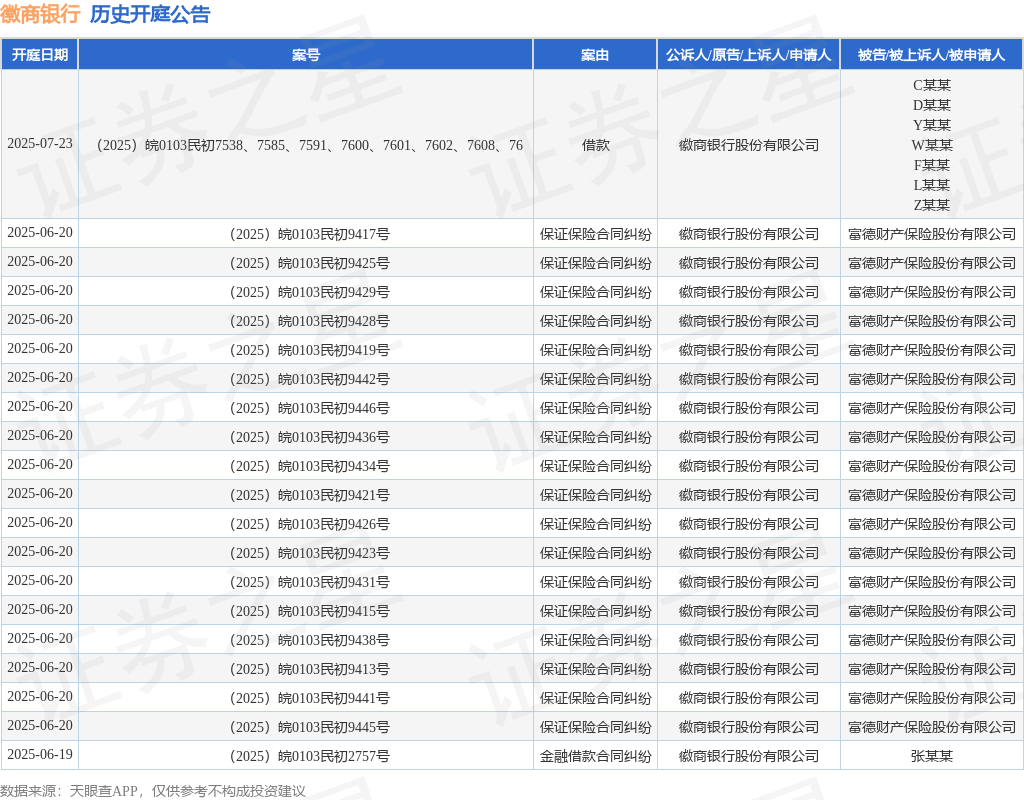Click the 历史开庭公告 heading
The width and height of the screenshot is (1024, 800).
[150, 14]
